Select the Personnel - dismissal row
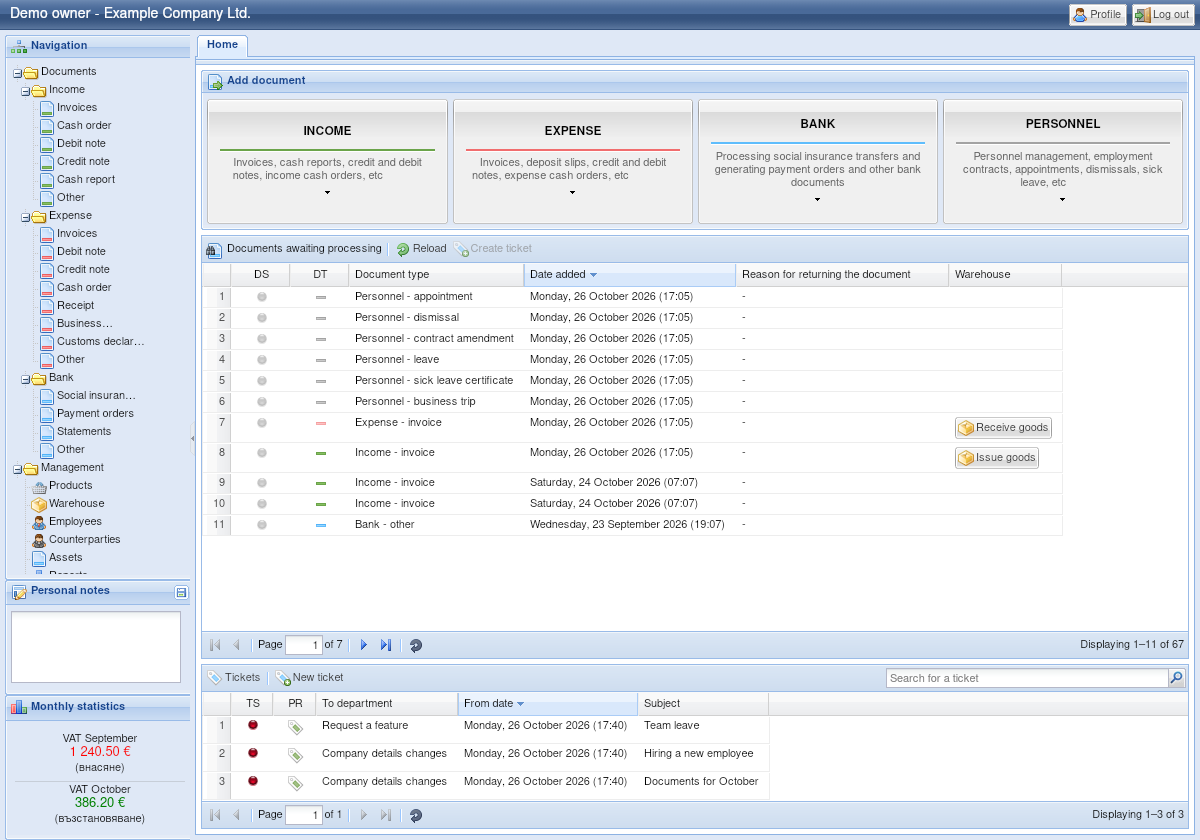 click(x=632, y=318)
